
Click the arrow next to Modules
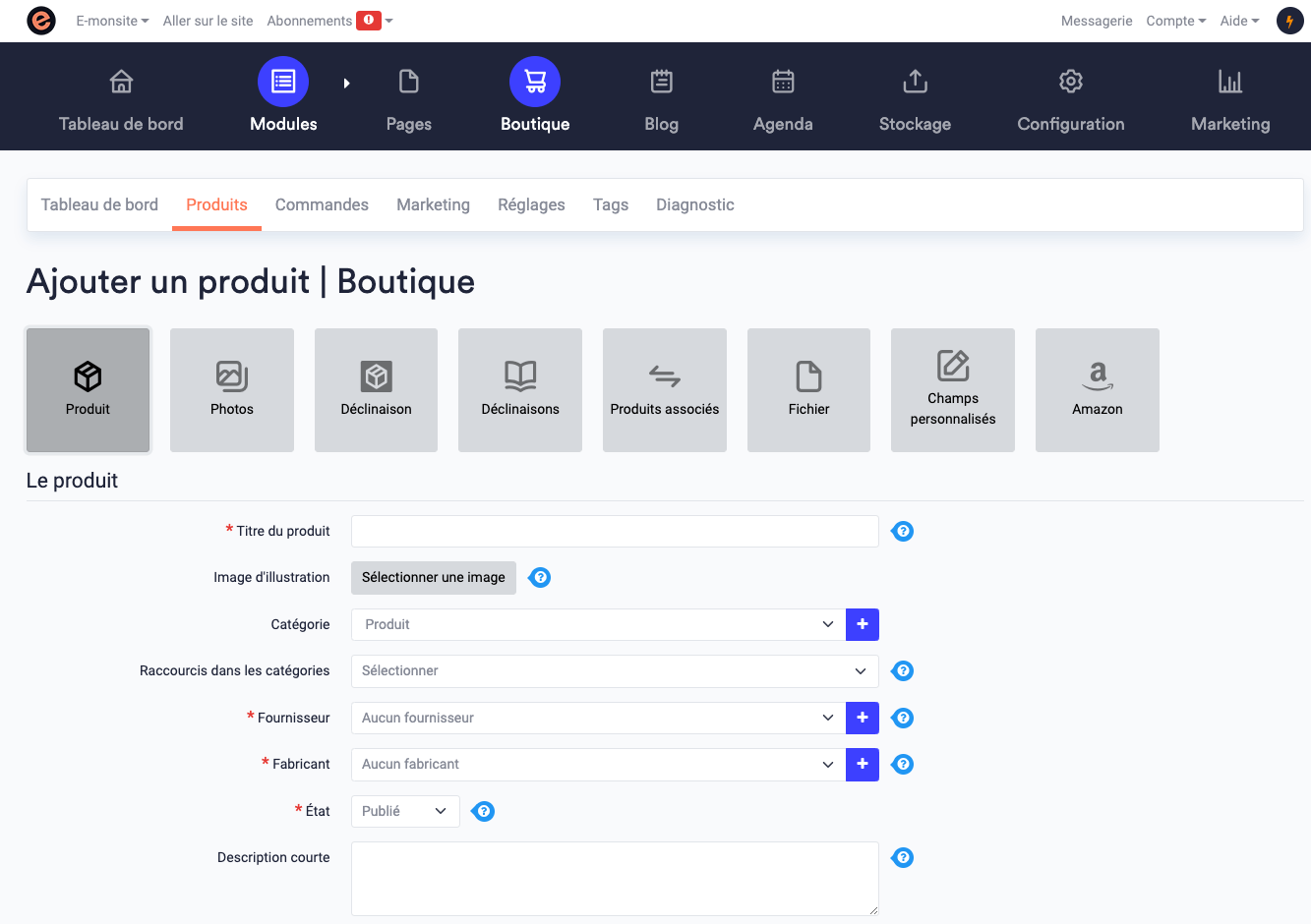pyautogui.click(x=346, y=84)
